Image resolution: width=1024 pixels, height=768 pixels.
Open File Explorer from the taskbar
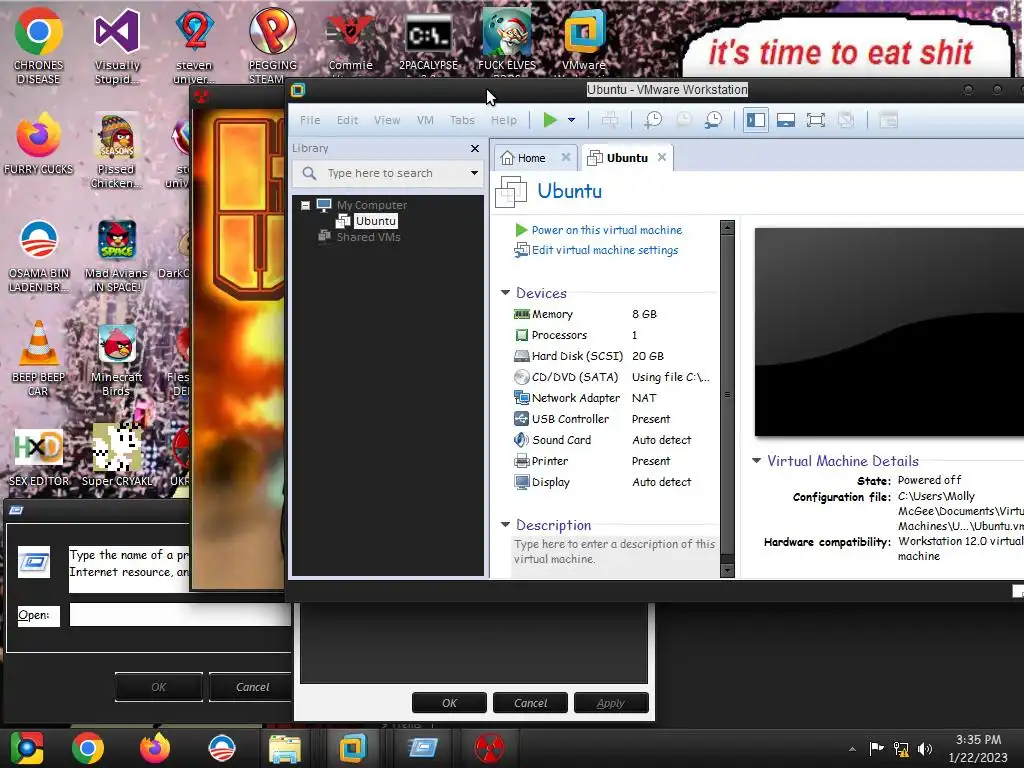pos(285,748)
